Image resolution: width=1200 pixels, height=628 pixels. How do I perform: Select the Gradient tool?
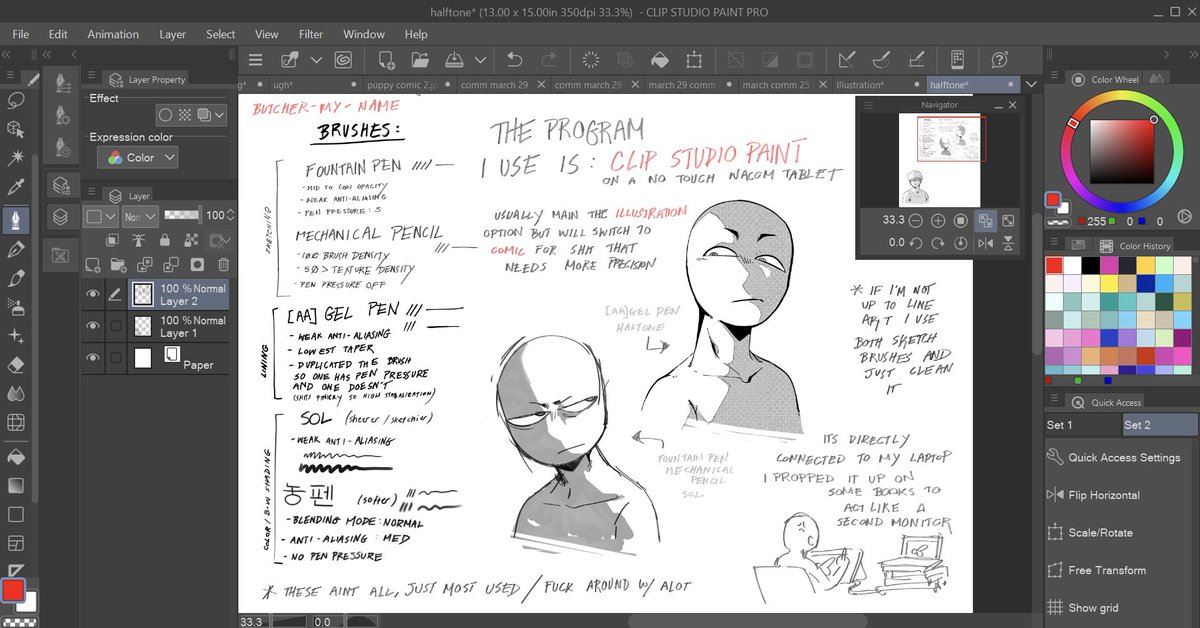pos(16,485)
